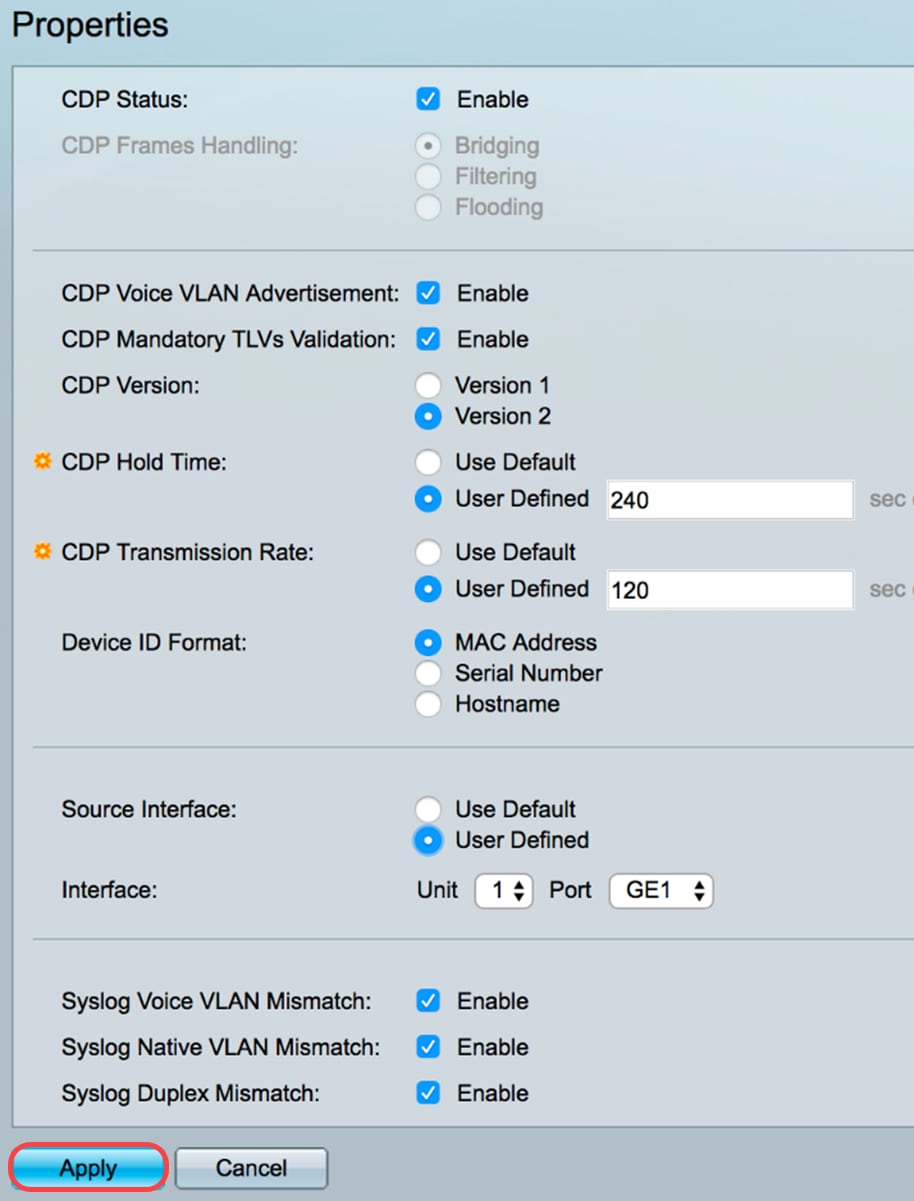
Task: Disable CDP Voice VLAN Advertisement checkbox
Action: click(428, 293)
